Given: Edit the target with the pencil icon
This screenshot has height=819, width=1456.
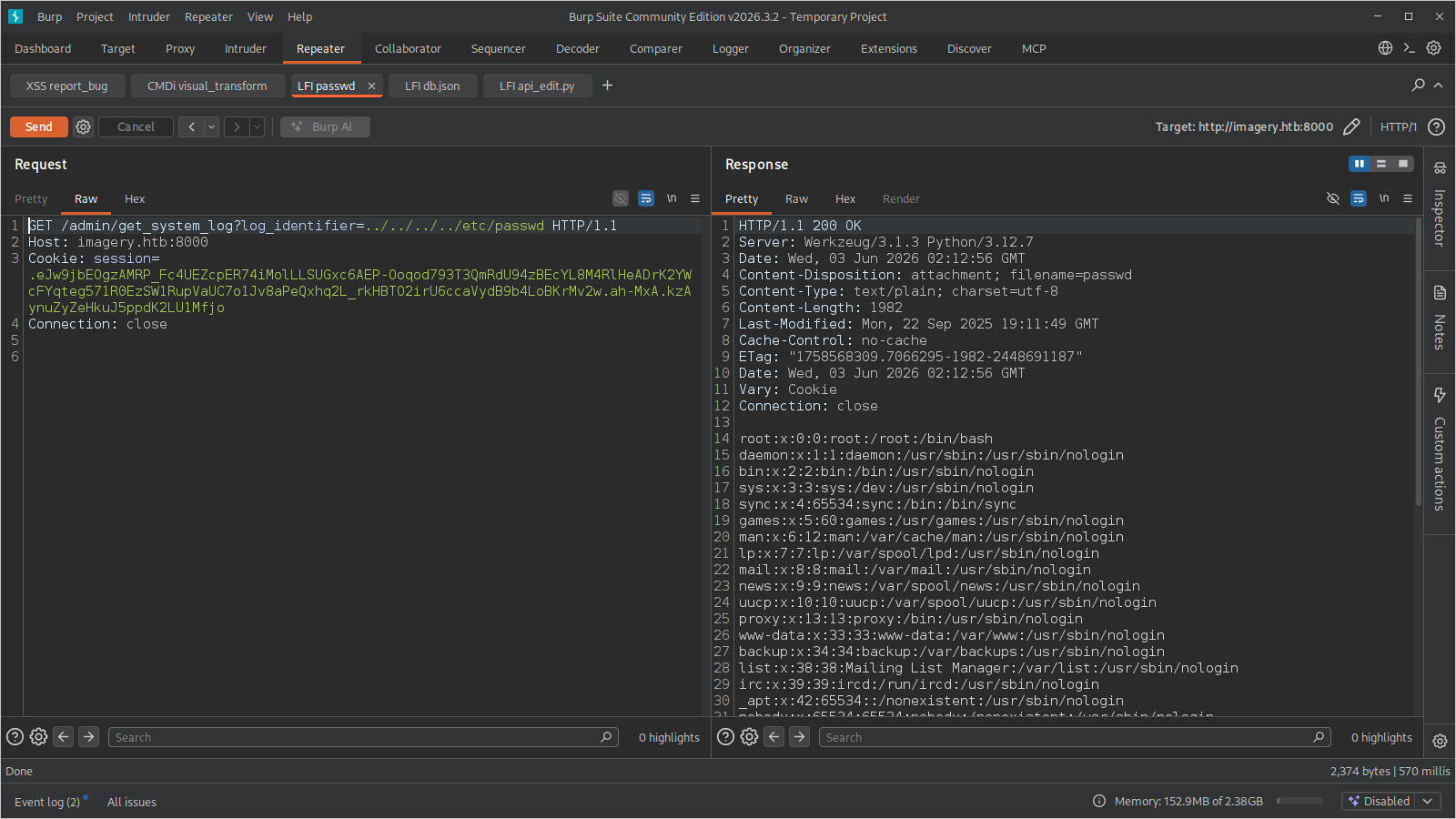Looking at the screenshot, I should point(1351,126).
